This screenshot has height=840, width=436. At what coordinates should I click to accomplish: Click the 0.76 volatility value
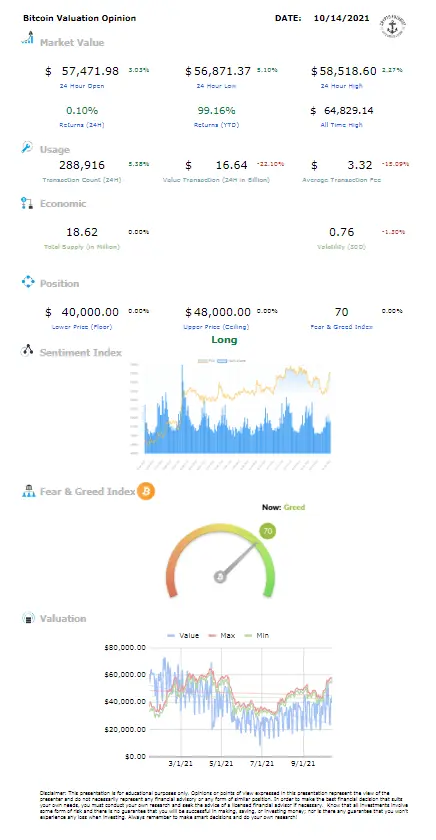pos(342,232)
